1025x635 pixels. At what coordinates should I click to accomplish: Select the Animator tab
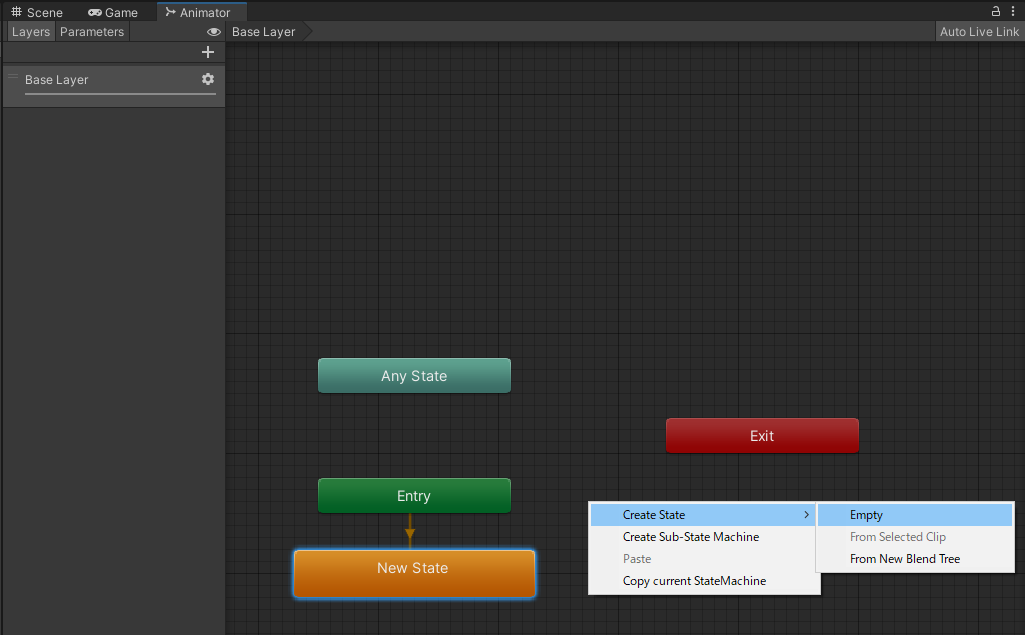(x=198, y=13)
